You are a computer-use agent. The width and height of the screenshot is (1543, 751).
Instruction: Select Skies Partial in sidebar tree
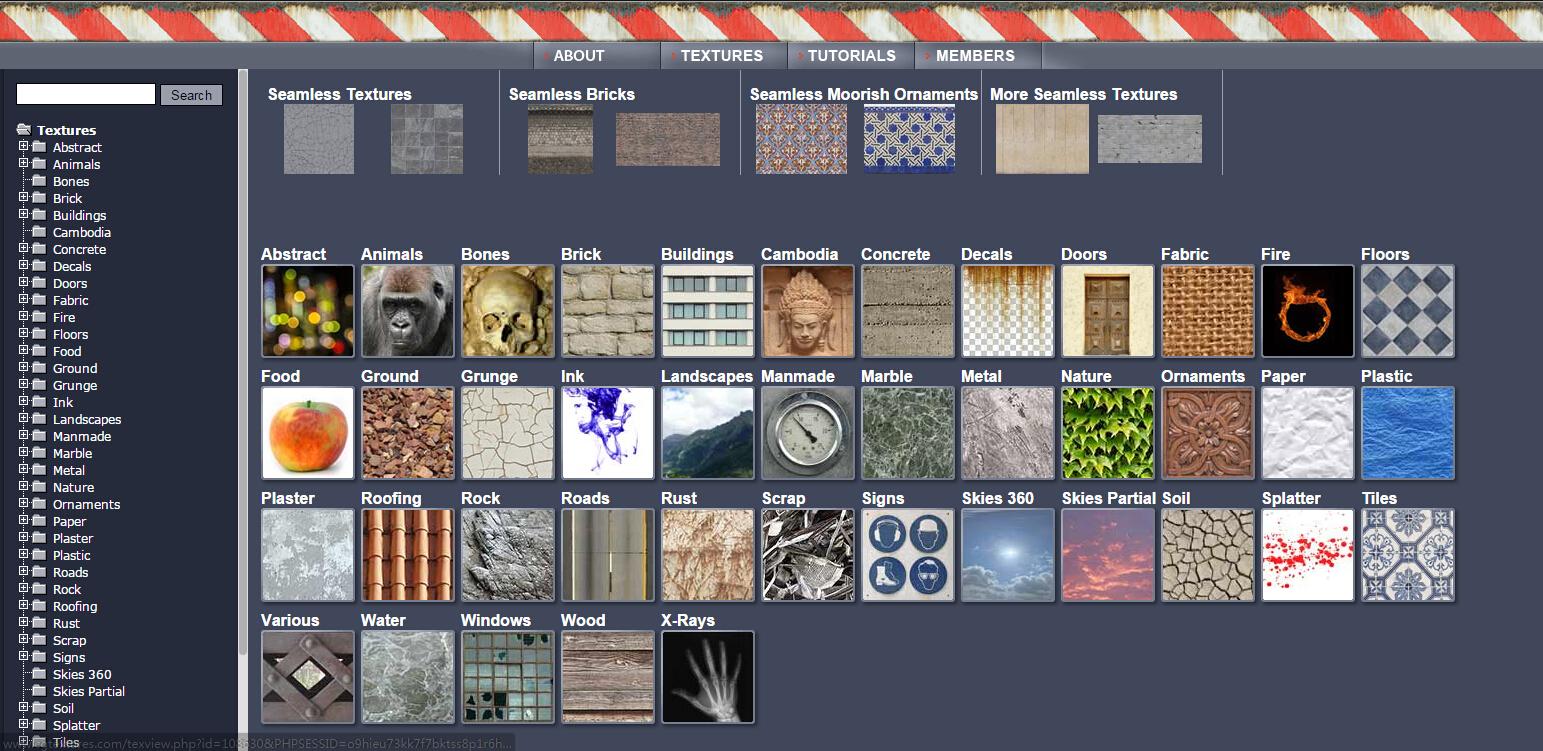(x=89, y=691)
